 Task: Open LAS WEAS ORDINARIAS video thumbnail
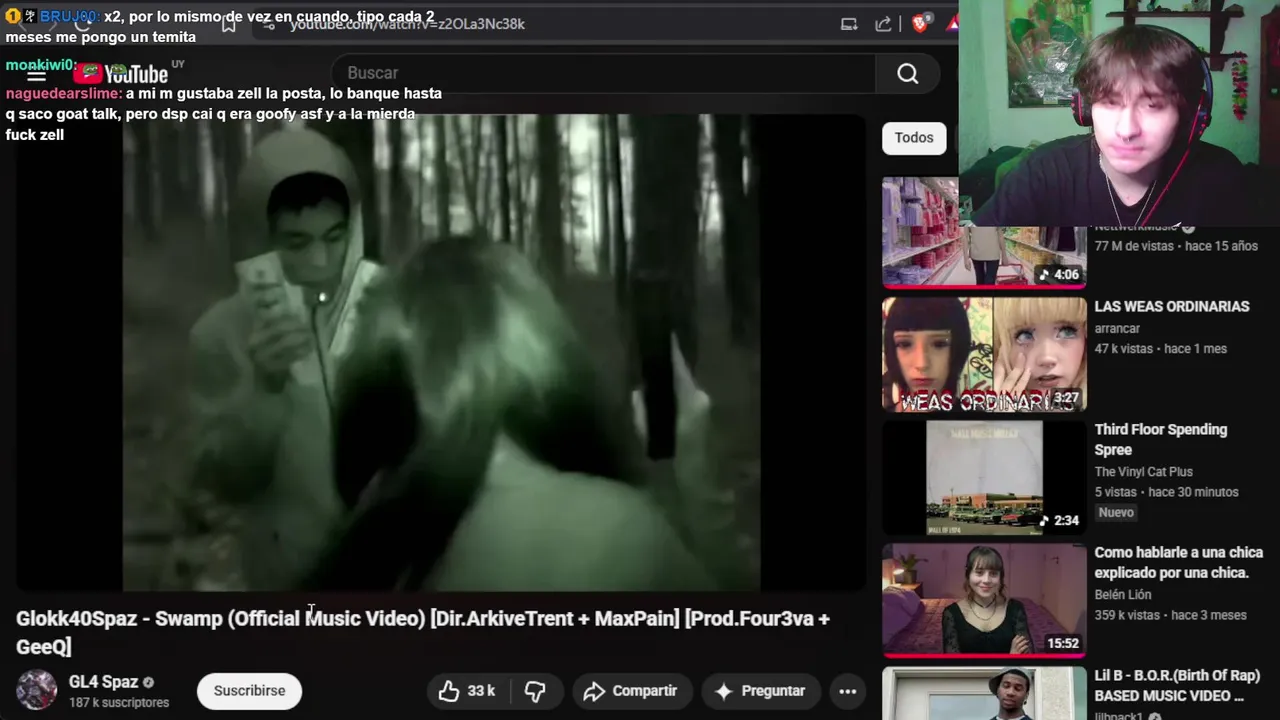click(984, 354)
